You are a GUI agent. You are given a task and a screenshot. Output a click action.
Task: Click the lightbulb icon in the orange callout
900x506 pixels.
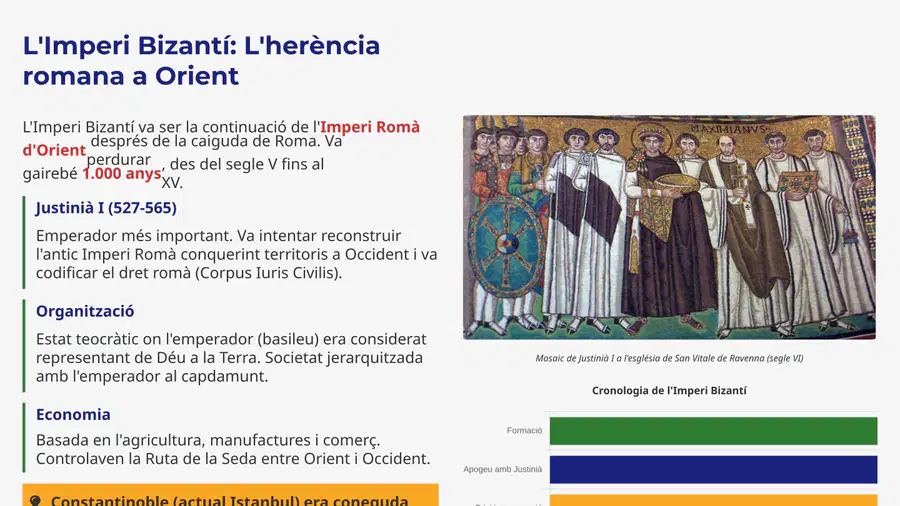[35, 501]
